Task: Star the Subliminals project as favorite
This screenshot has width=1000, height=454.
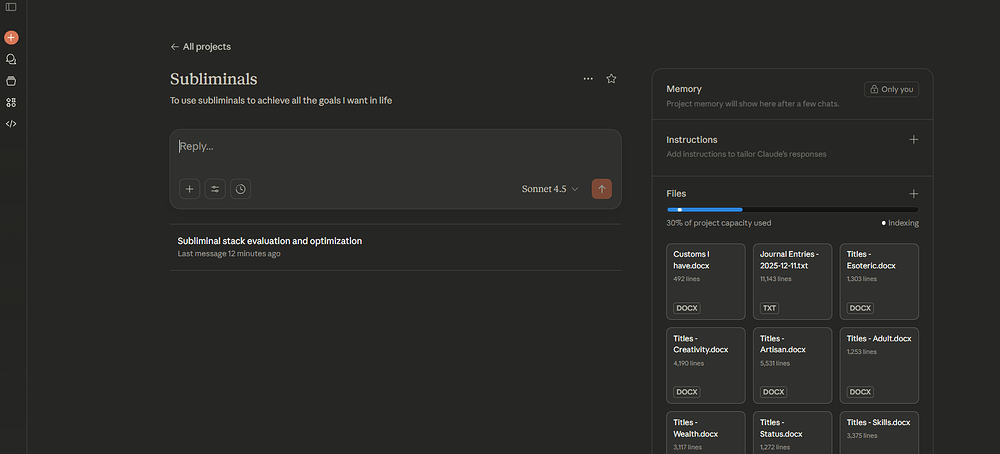Action: coord(611,79)
